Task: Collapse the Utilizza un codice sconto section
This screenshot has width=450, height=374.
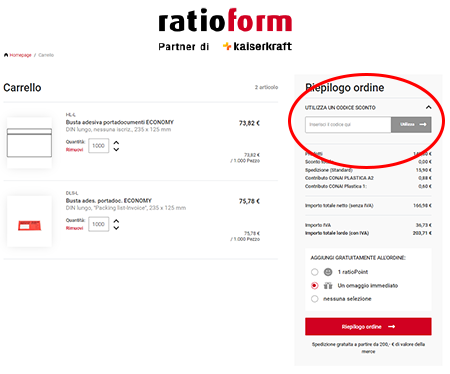Action: 428,107
